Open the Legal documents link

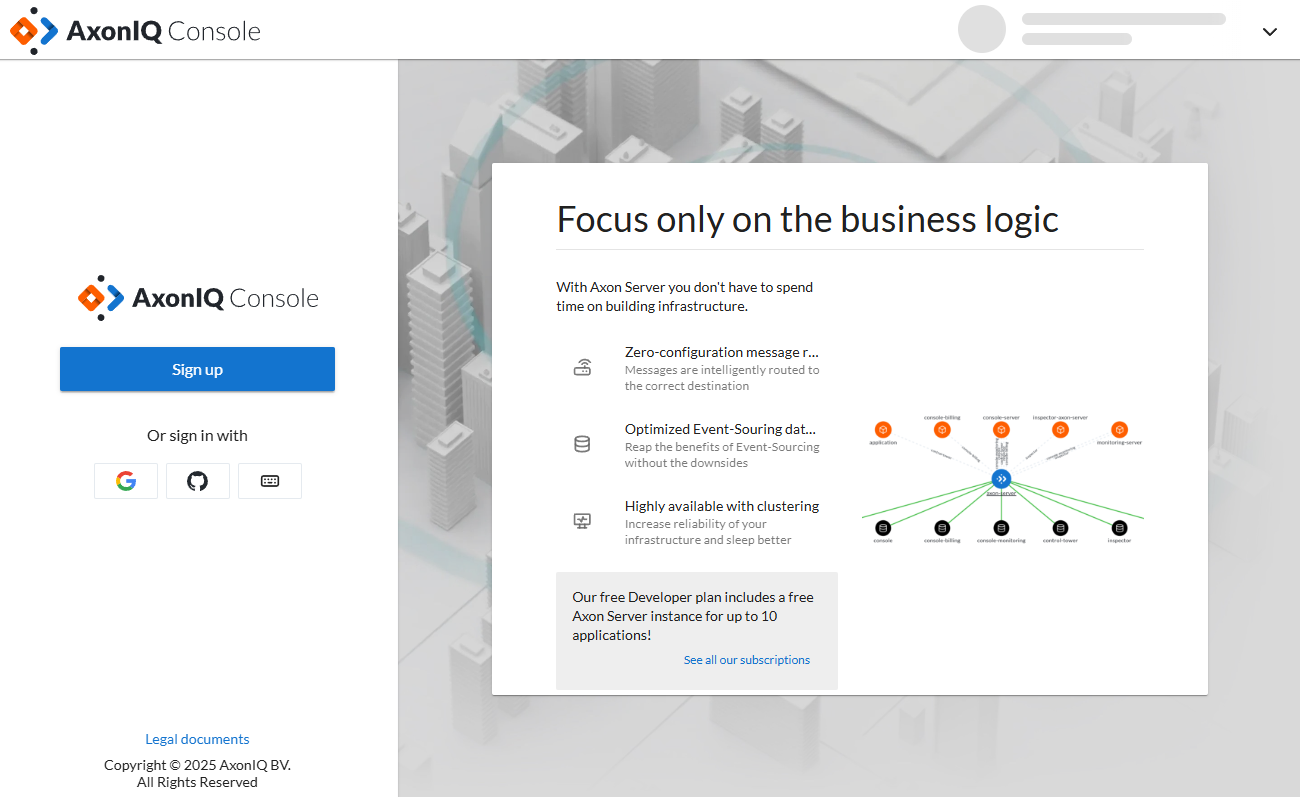click(197, 739)
